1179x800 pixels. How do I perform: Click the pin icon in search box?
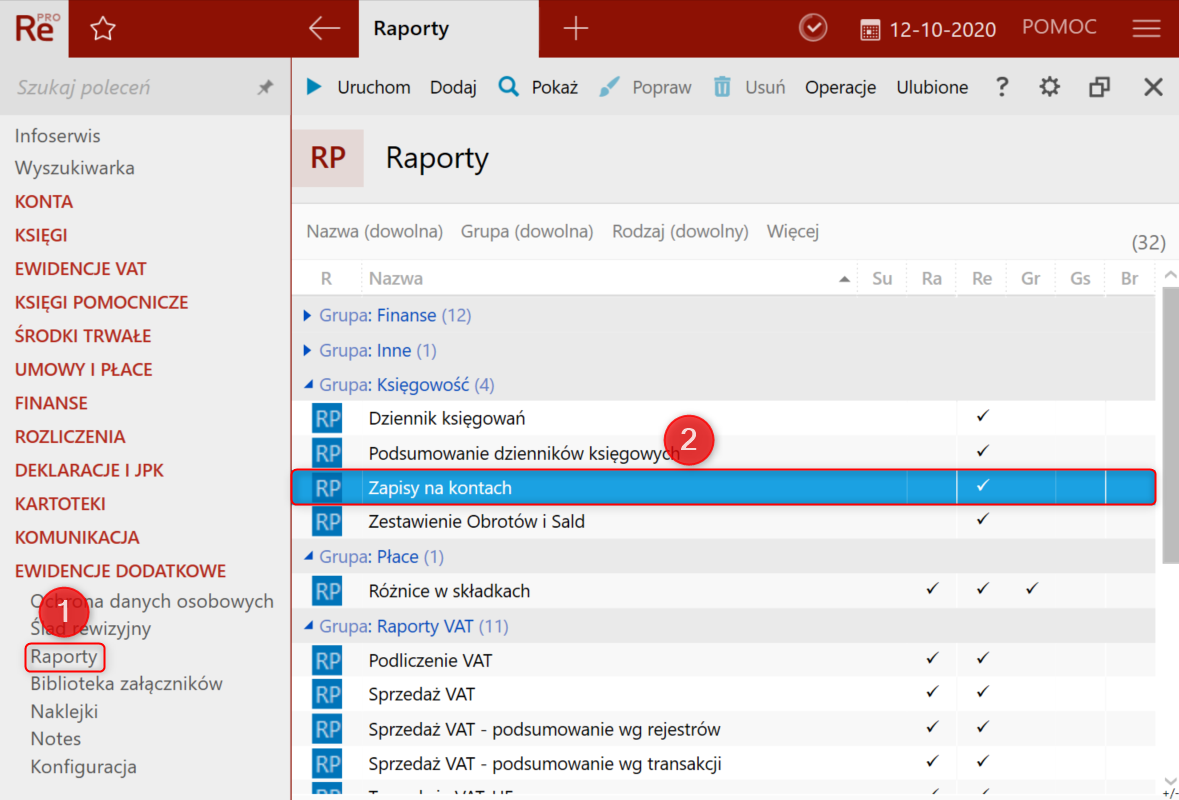(x=265, y=88)
